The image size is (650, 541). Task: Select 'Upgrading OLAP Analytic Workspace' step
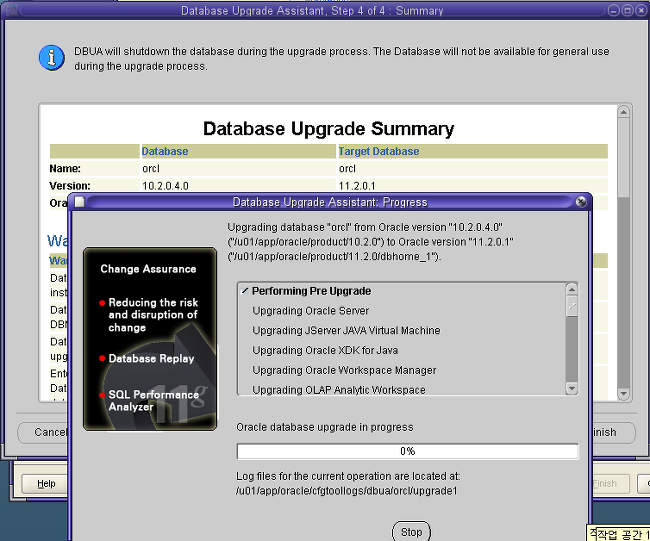(339, 390)
